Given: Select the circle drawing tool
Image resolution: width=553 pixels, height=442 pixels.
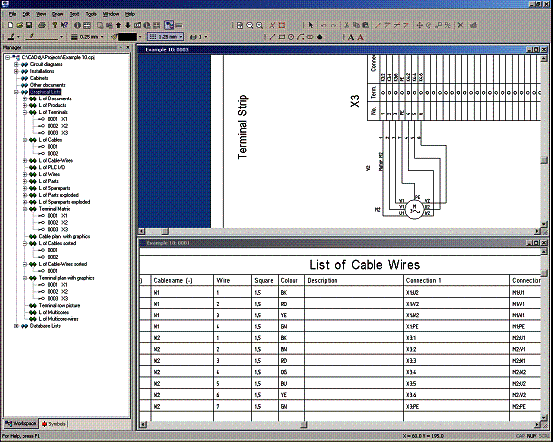Looking at the screenshot, I should click(291, 37).
